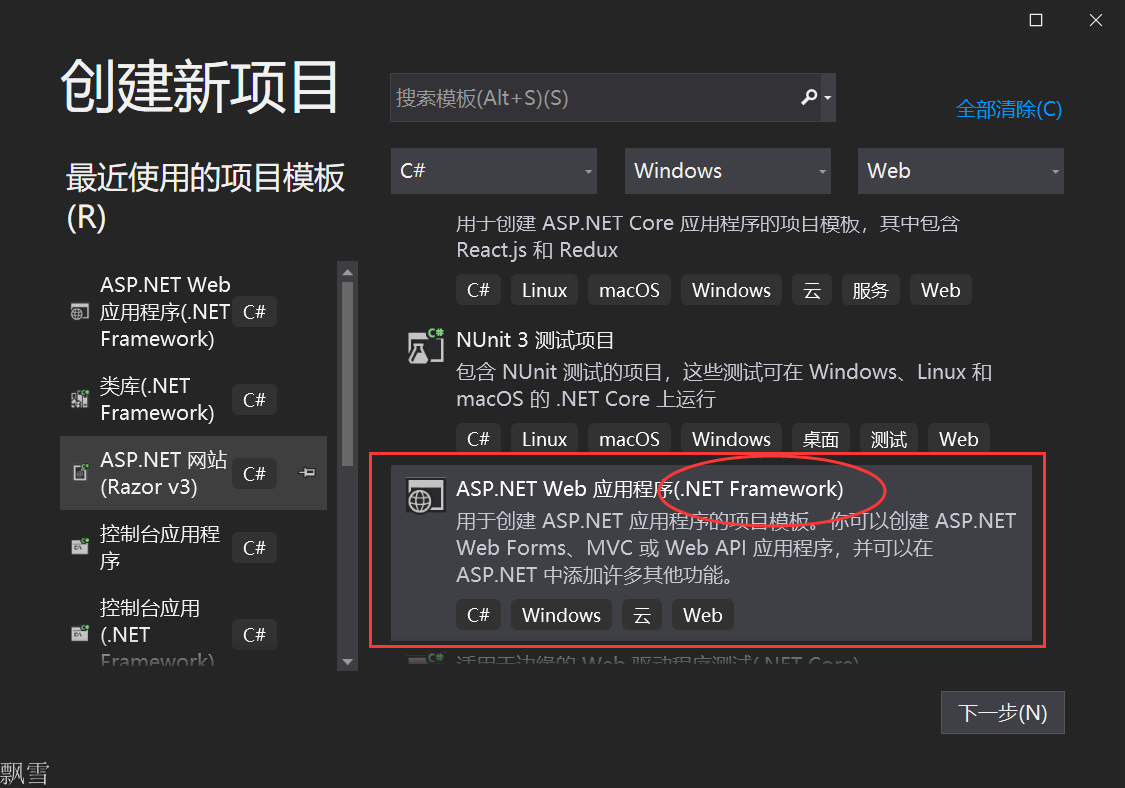Click the ASP.NET Web application globe icon in template list

tap(425, 496)
